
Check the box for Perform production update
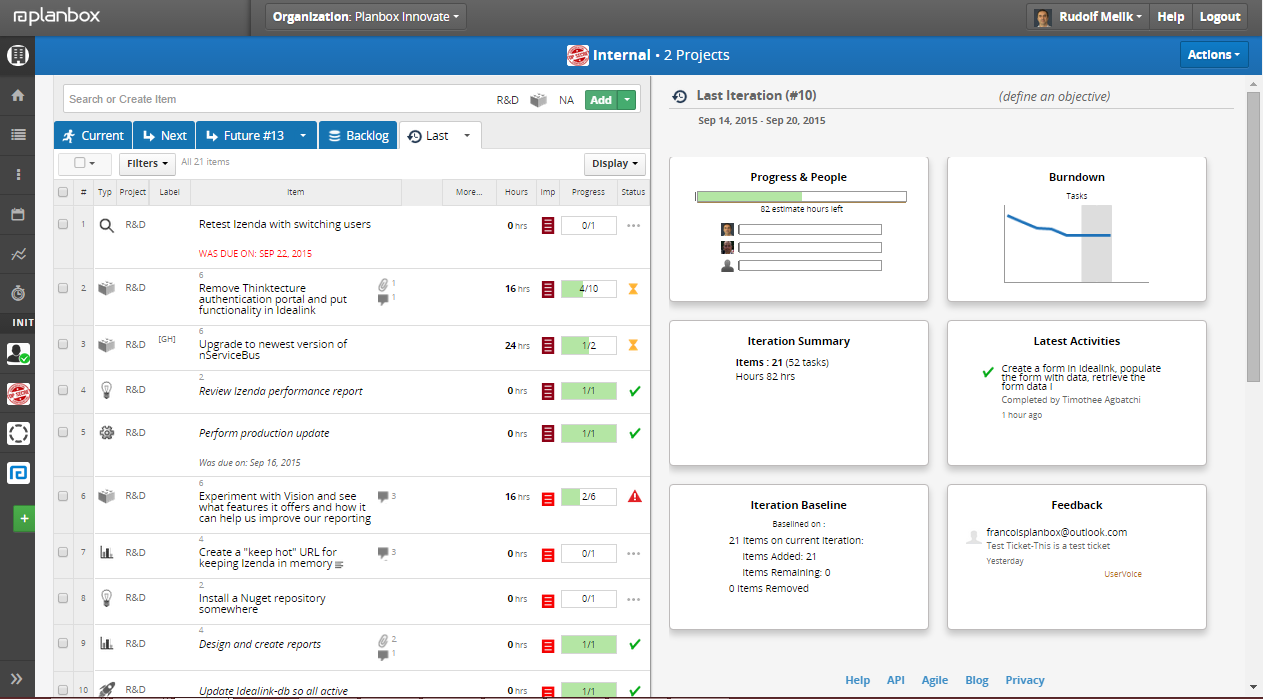click(x=64, y=433)
